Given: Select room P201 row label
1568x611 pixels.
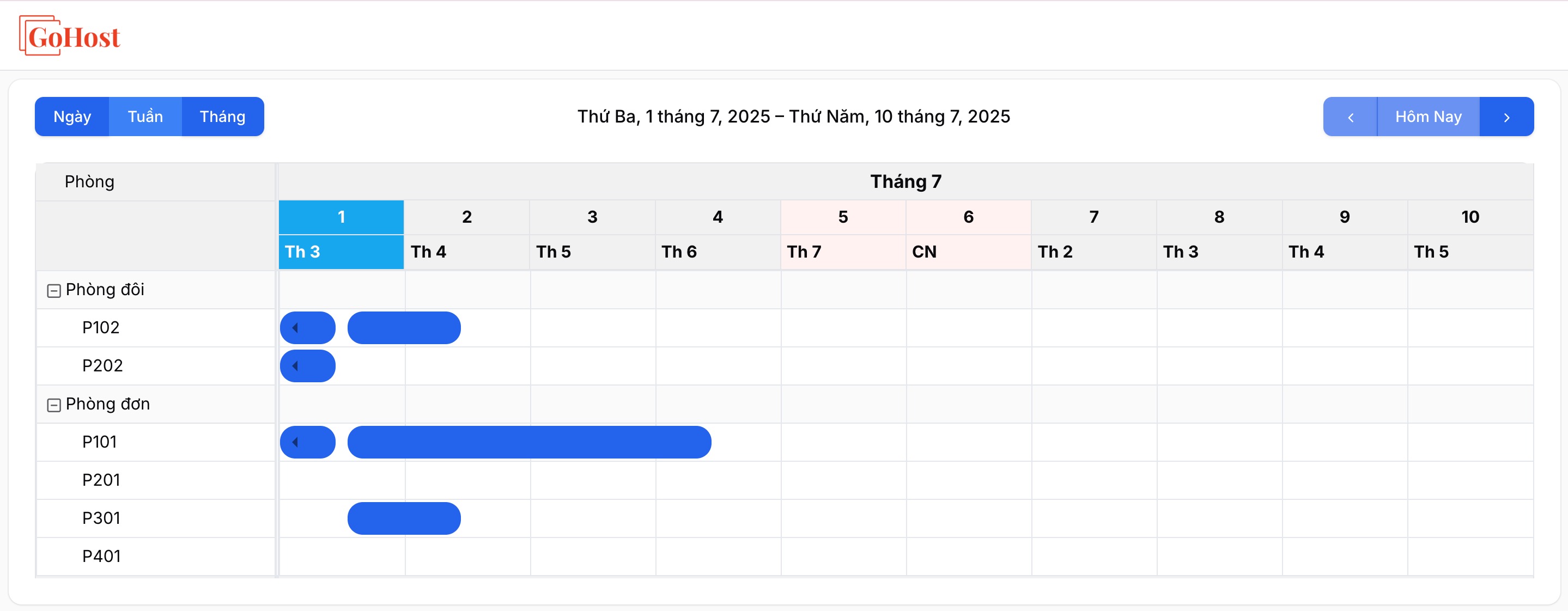Looking at the screenshot, I should pyautogui.click(x=102, y=480).
